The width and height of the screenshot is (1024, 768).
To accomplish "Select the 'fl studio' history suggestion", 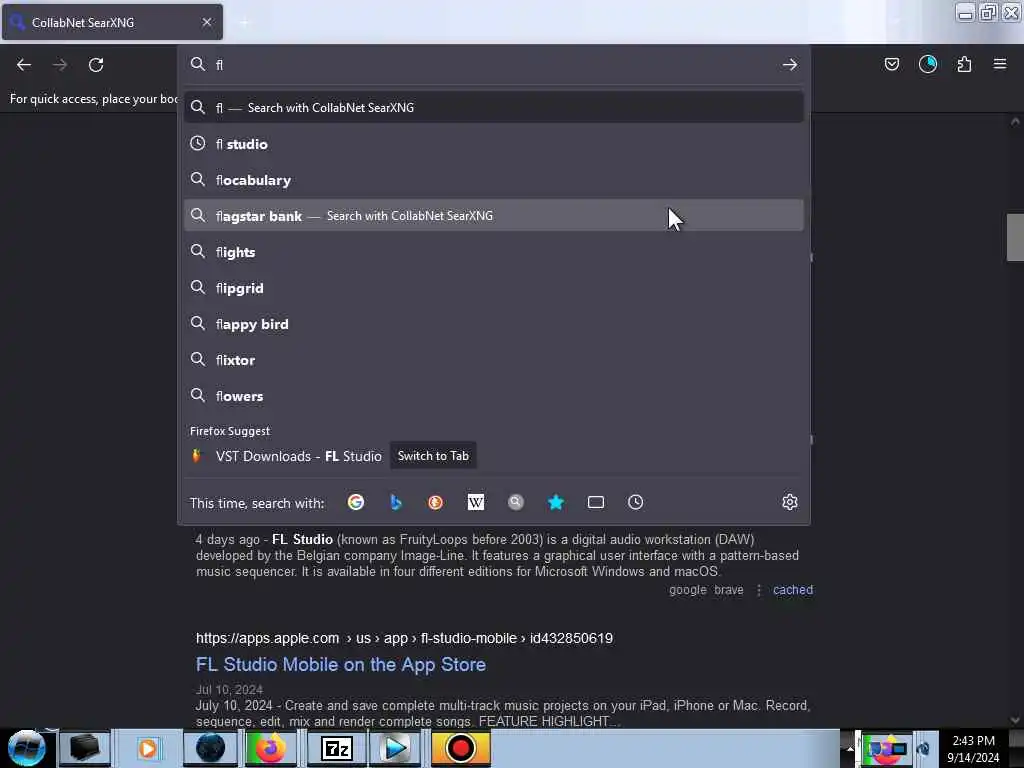I will click(x=494, y=144).
